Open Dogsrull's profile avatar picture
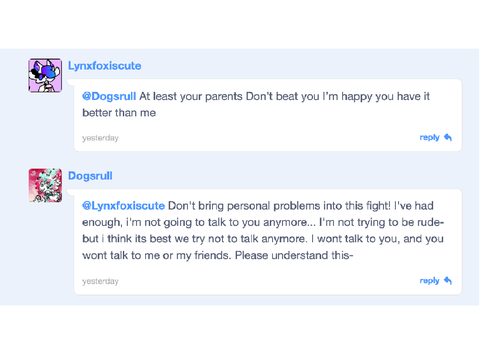The height and width of the screenshot is (360, 480). click(45, 185)
